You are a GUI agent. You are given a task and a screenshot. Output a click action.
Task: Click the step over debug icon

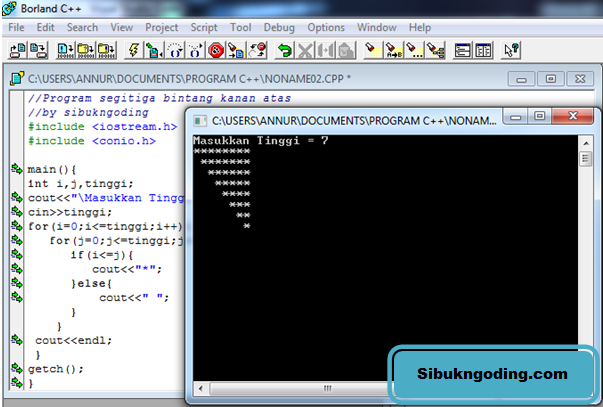[175, 50]
